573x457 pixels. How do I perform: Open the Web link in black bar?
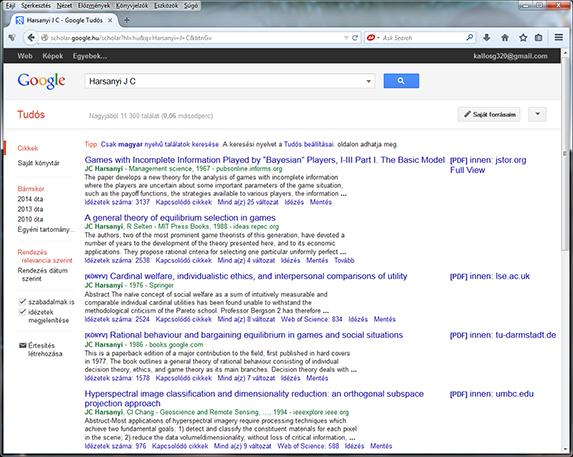coord(25,56)
